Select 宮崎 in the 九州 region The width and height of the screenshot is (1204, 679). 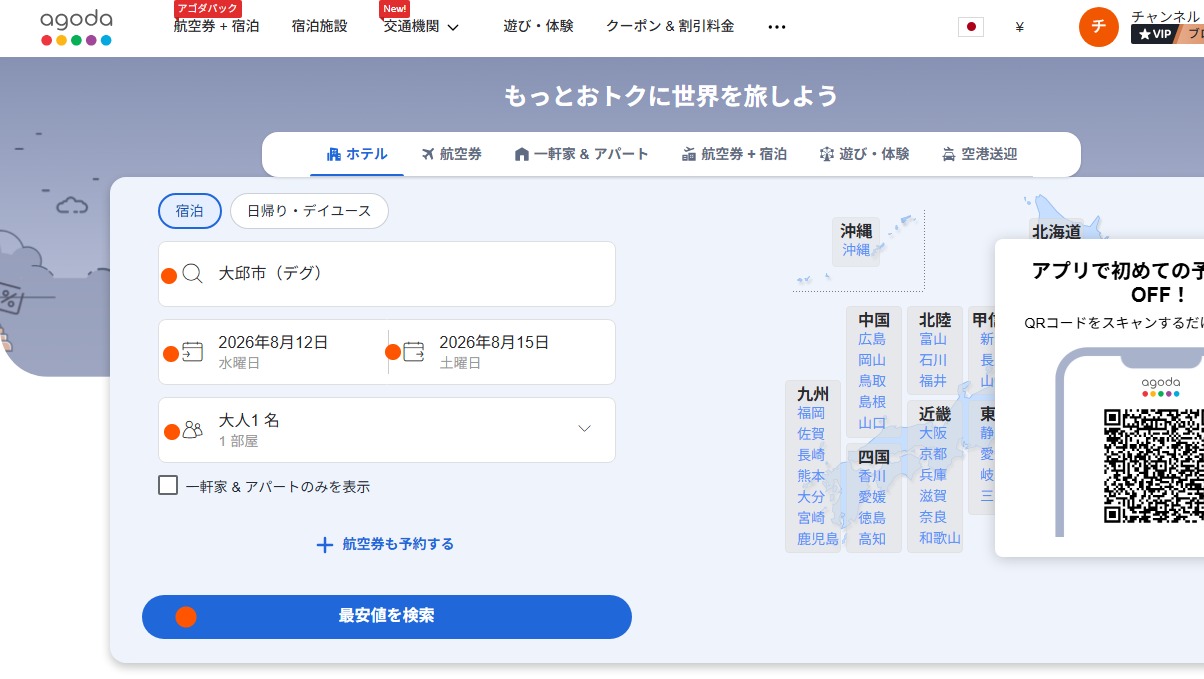(811, 518)
